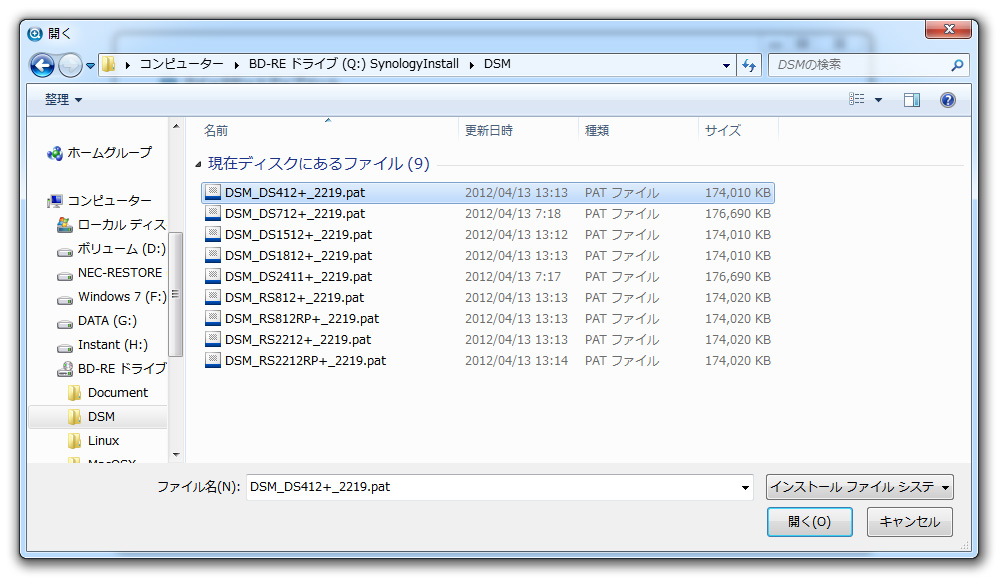Click the DSM breadcrumb segment
The width and height of the screenshot is (1002, 583).
pos(497,64)
